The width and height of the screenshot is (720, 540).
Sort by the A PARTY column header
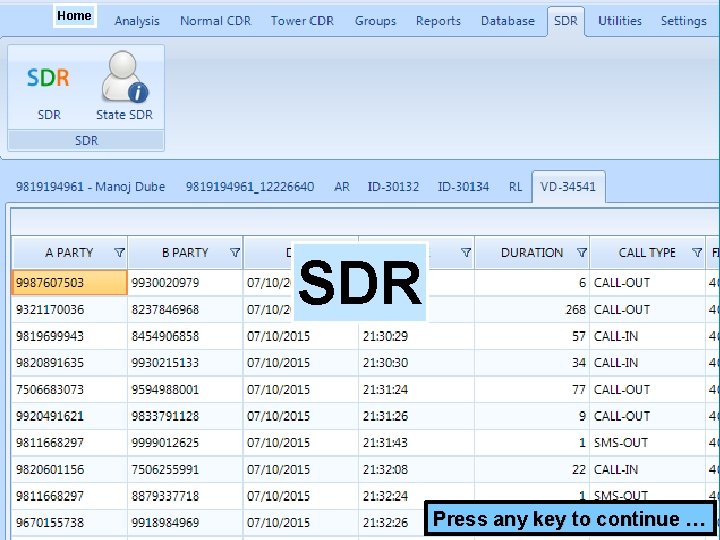(69, 253)
